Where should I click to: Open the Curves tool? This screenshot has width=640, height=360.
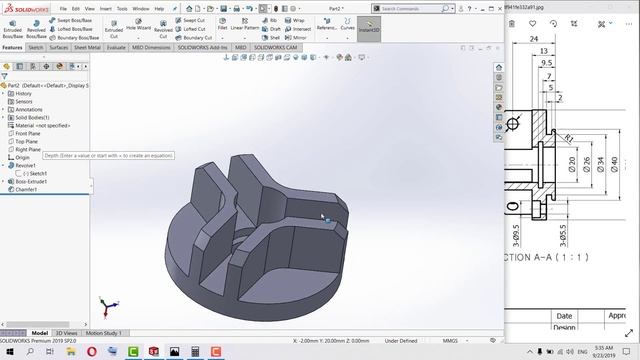(x=347, y=24)
